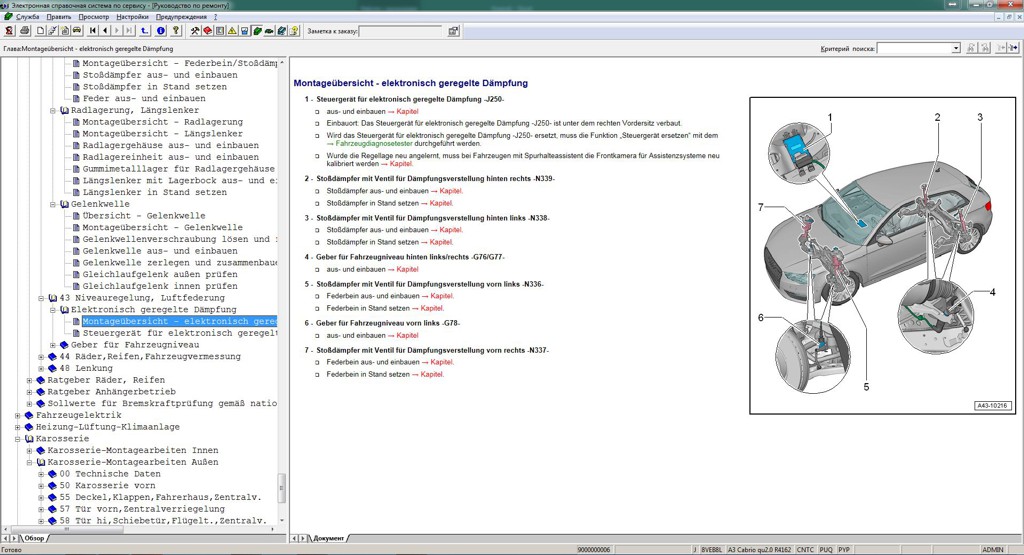Select Ratgeber Anhängerbetrieb tree item
This screenshot has width=1024, height=555.
coord(111,392)
